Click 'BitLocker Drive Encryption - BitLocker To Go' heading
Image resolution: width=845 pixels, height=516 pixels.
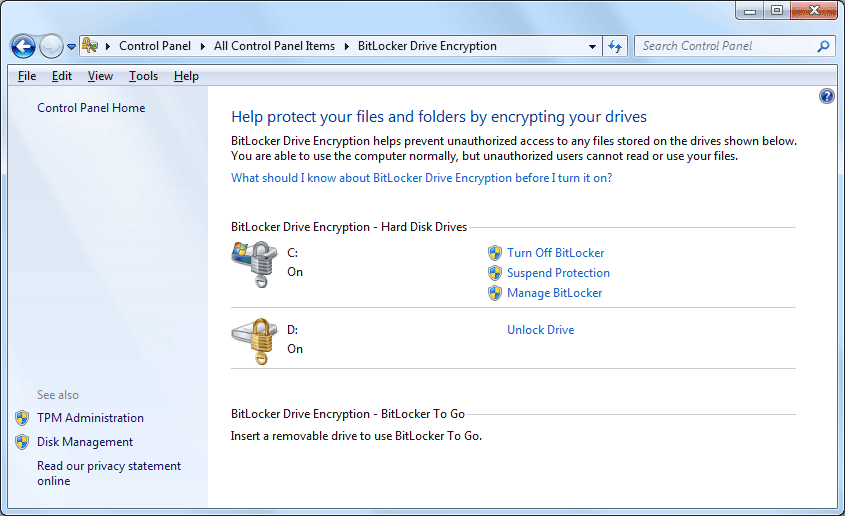click(348, 414)
